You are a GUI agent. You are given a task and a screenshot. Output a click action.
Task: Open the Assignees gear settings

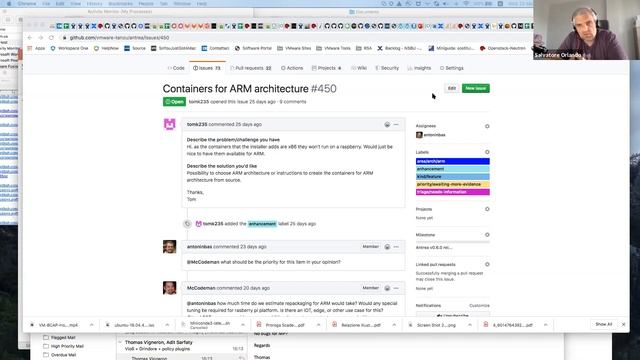pyautogui.click(x=487, y=126)
